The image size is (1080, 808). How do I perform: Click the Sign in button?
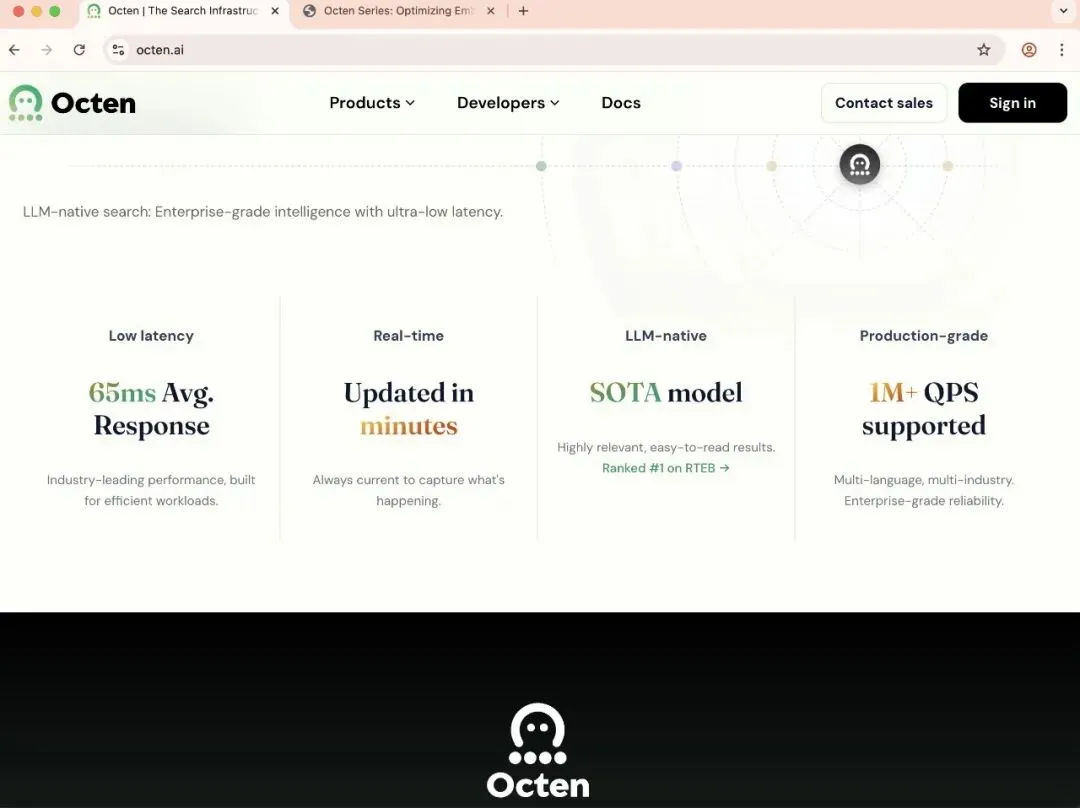1012,103
